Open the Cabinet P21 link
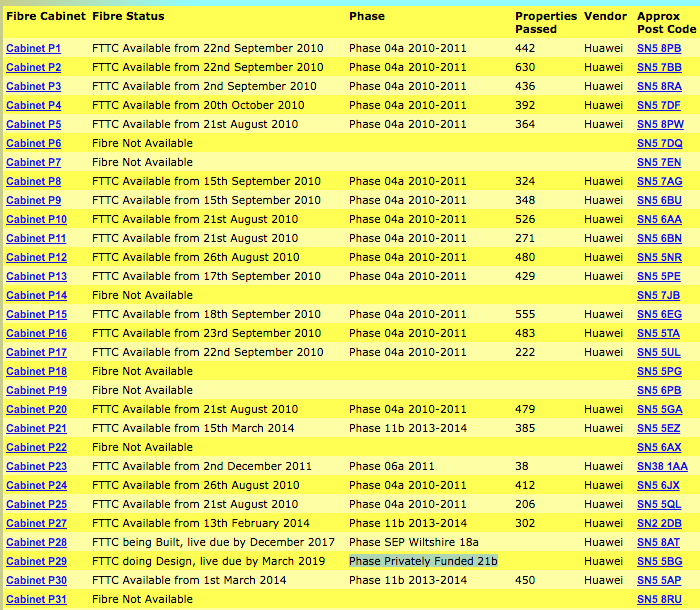Screen dimensions: 700x610 click(37, 428)
